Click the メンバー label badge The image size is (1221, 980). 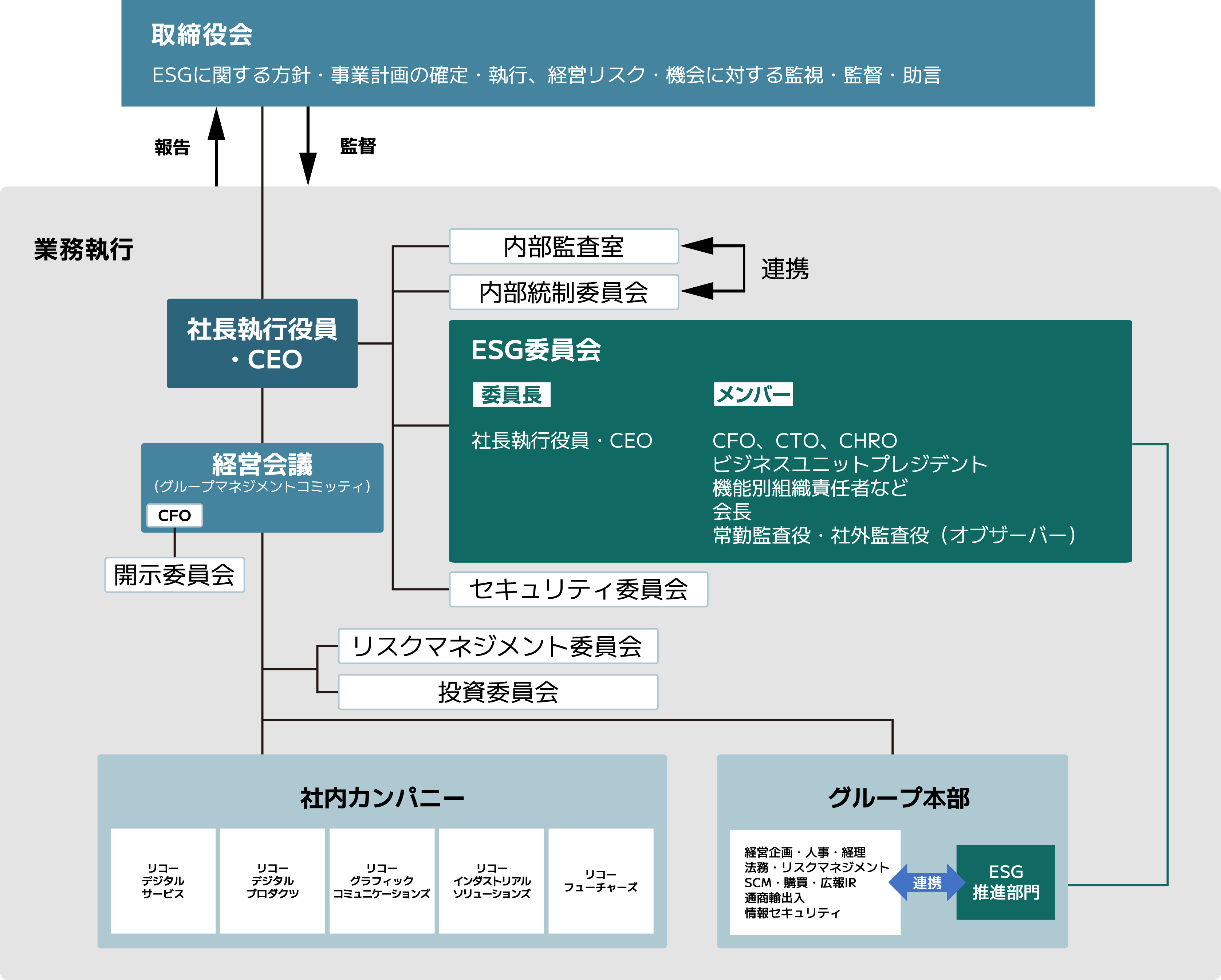[x=753, y=394]
